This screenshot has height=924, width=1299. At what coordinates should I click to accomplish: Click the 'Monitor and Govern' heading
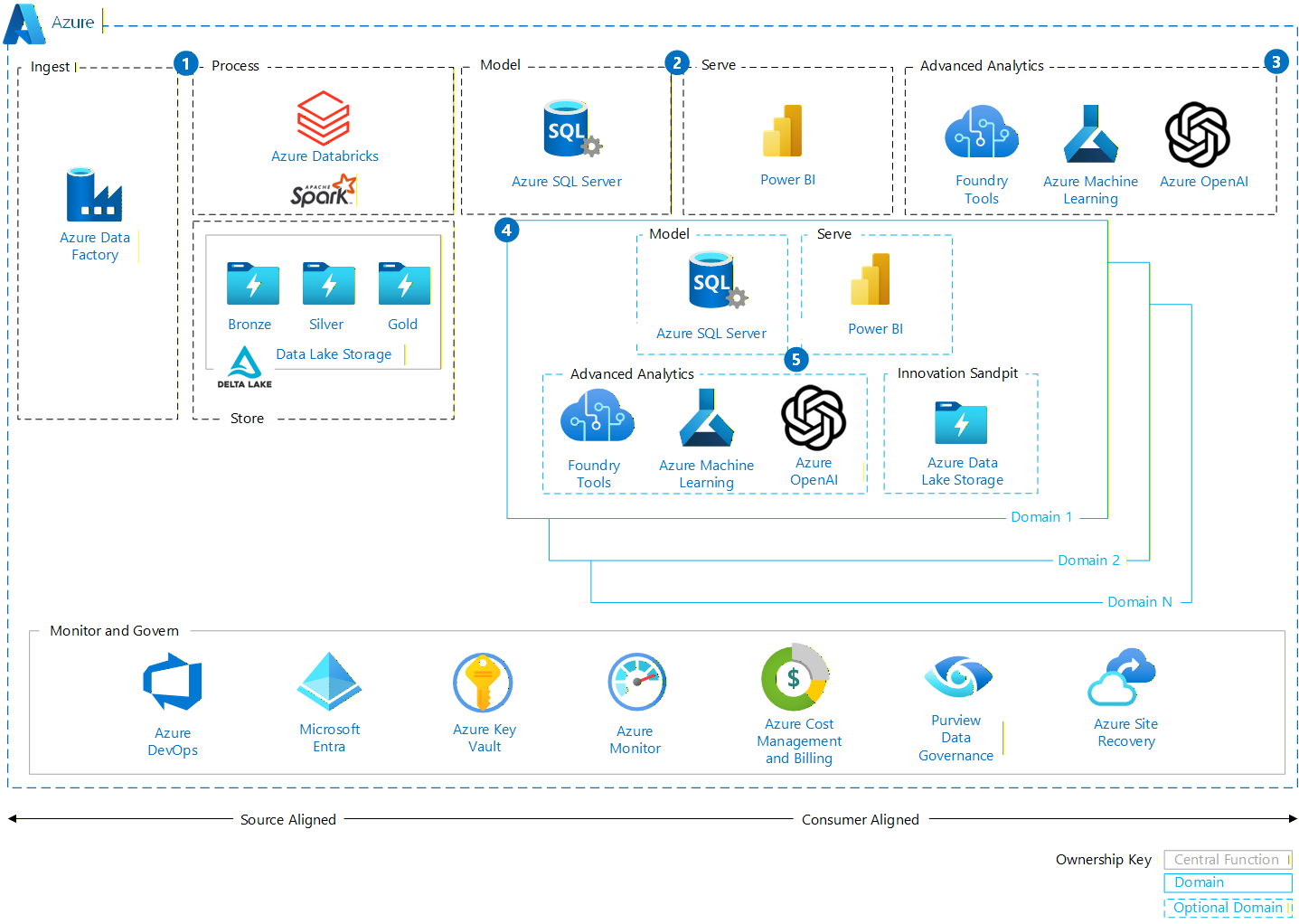click(114, 631)
